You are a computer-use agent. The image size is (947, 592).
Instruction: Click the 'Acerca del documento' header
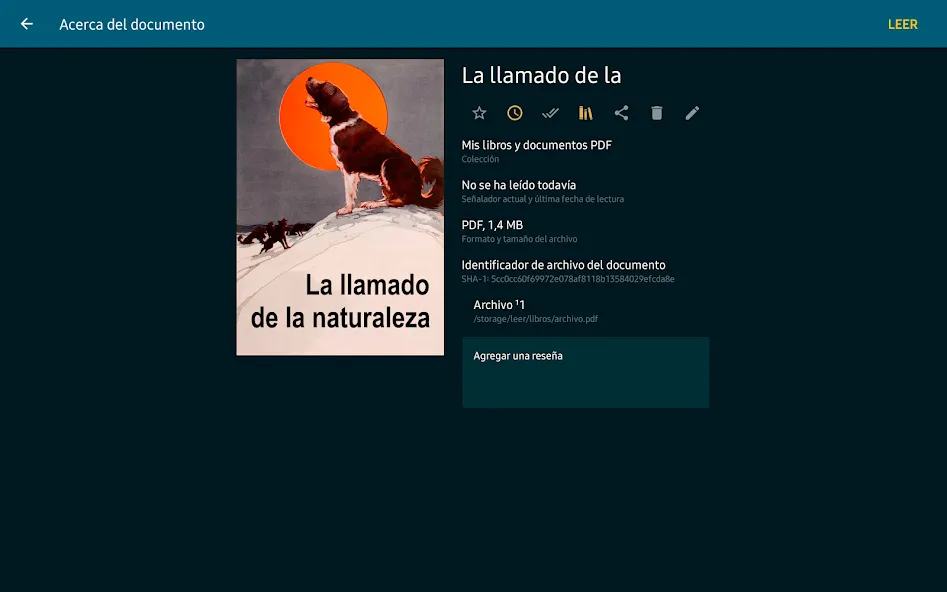click(132, 24)
